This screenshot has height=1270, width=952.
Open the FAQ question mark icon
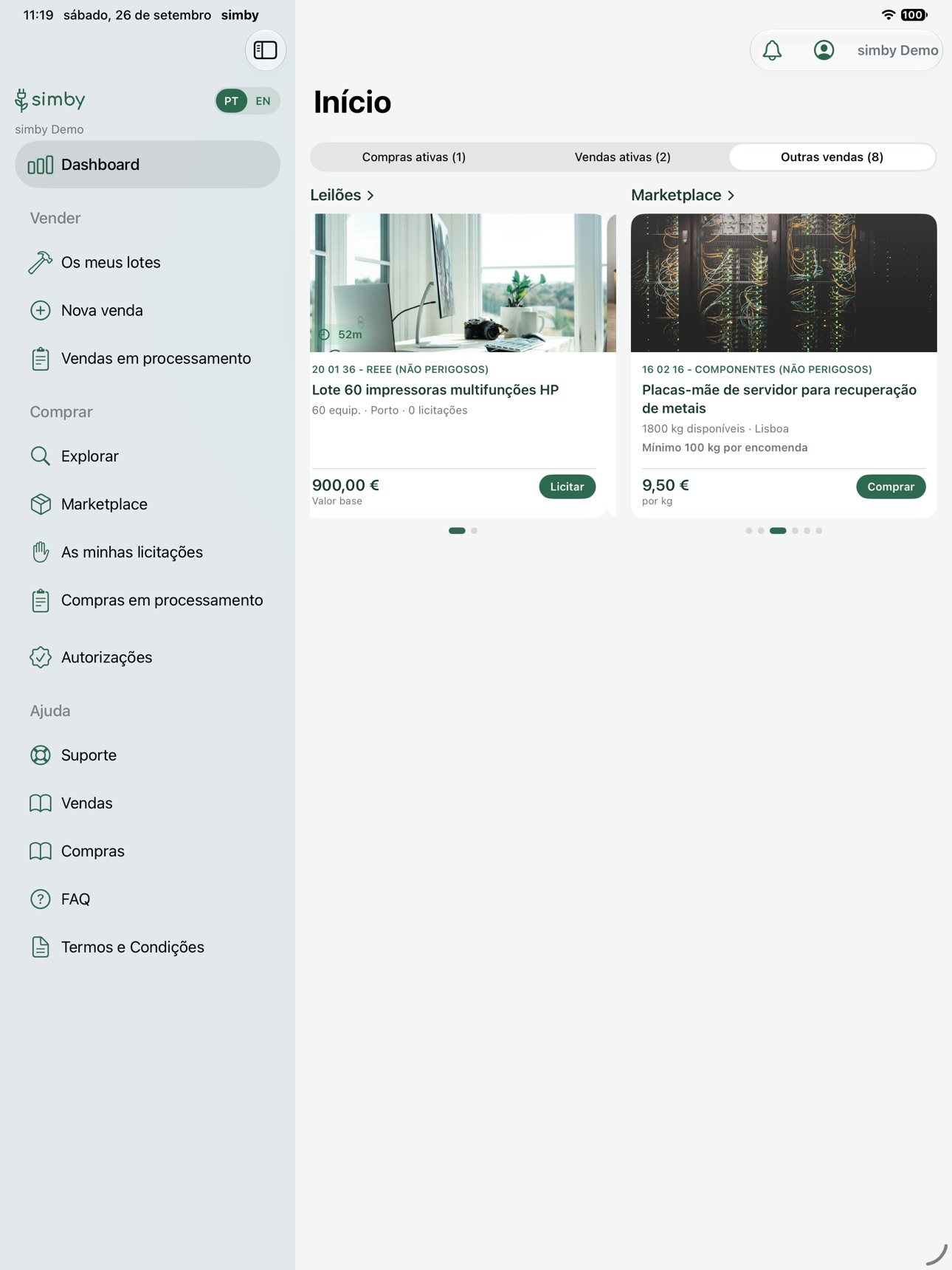[40, 899]
